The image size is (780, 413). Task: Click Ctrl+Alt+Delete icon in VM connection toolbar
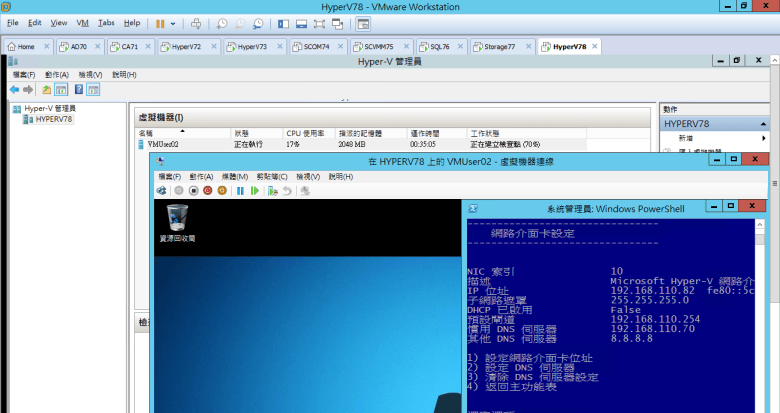click(x=162, y=190)
